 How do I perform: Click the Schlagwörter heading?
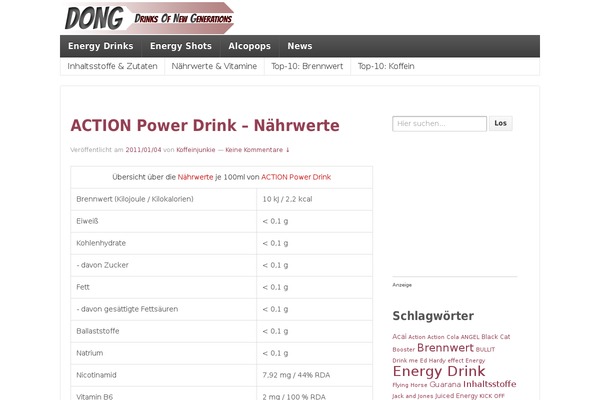[x=433, y=316]
